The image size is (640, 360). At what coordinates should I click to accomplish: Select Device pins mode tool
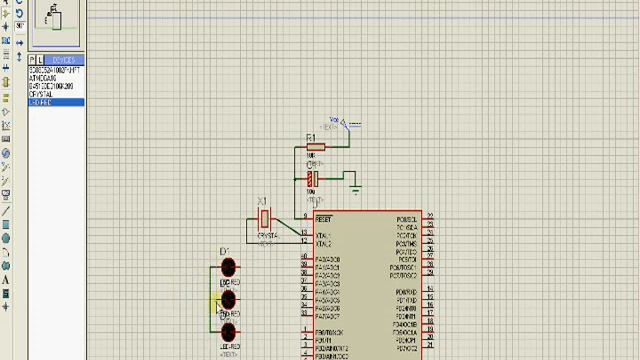tap(6, 112)
